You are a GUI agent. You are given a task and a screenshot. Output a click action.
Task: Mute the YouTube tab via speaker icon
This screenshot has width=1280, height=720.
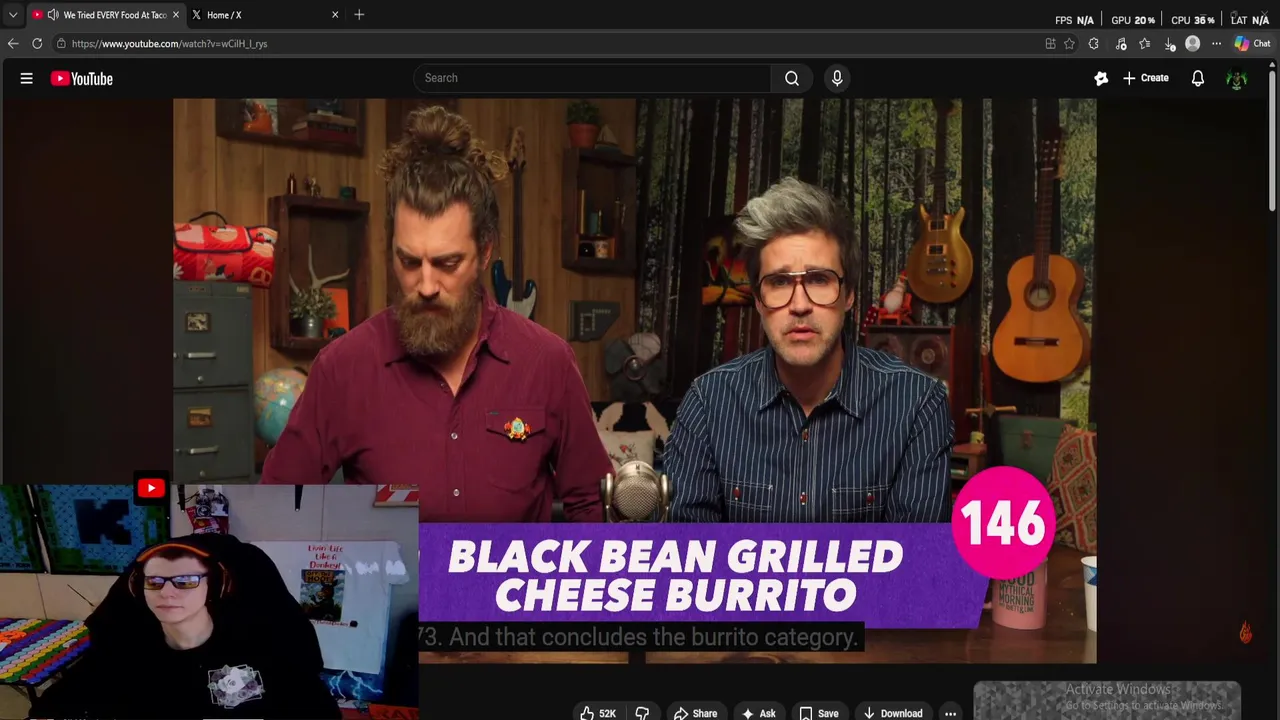(x=52, y=15)
